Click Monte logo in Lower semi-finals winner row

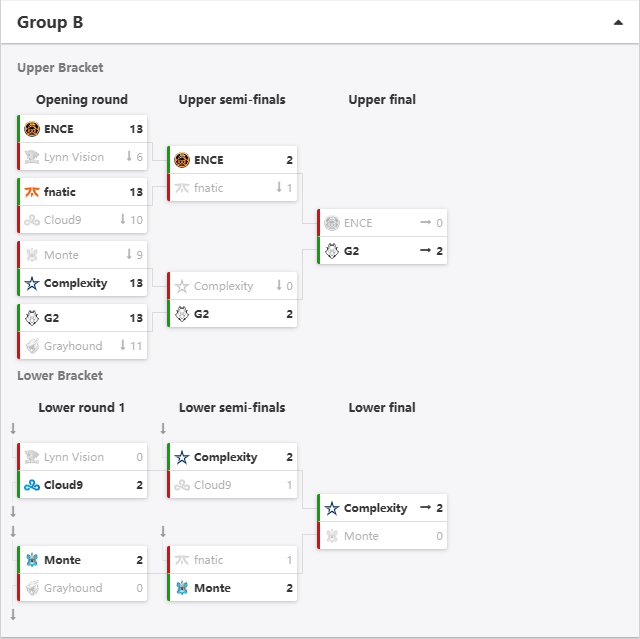click(182, 588)
